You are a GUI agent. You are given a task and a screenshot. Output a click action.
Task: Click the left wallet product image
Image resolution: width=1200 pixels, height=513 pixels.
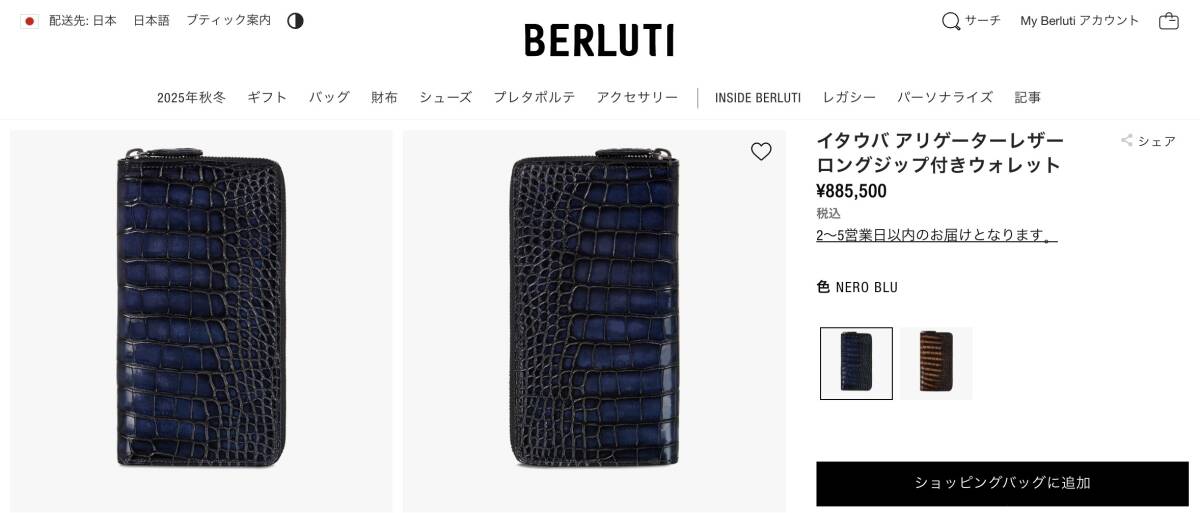click(201, 321)
